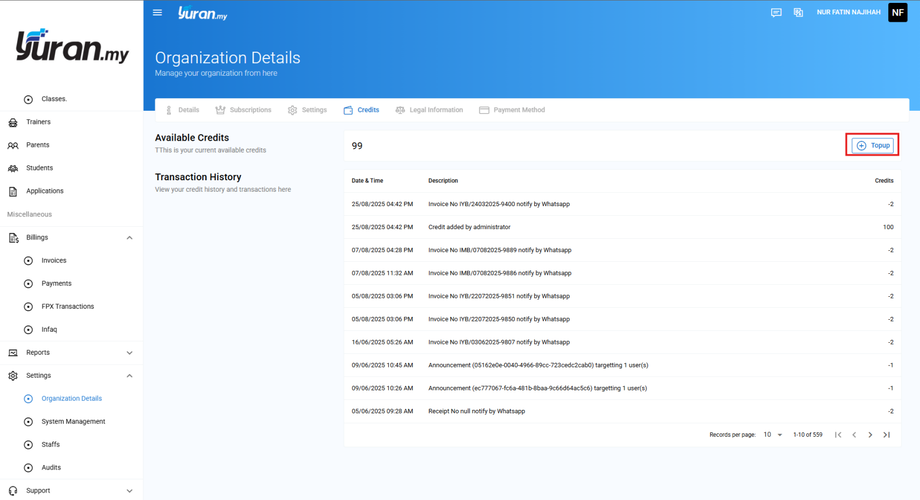Click the yuran.my logo in sidebar
This screenshot has height=500, width=920.
click(72, 46)
